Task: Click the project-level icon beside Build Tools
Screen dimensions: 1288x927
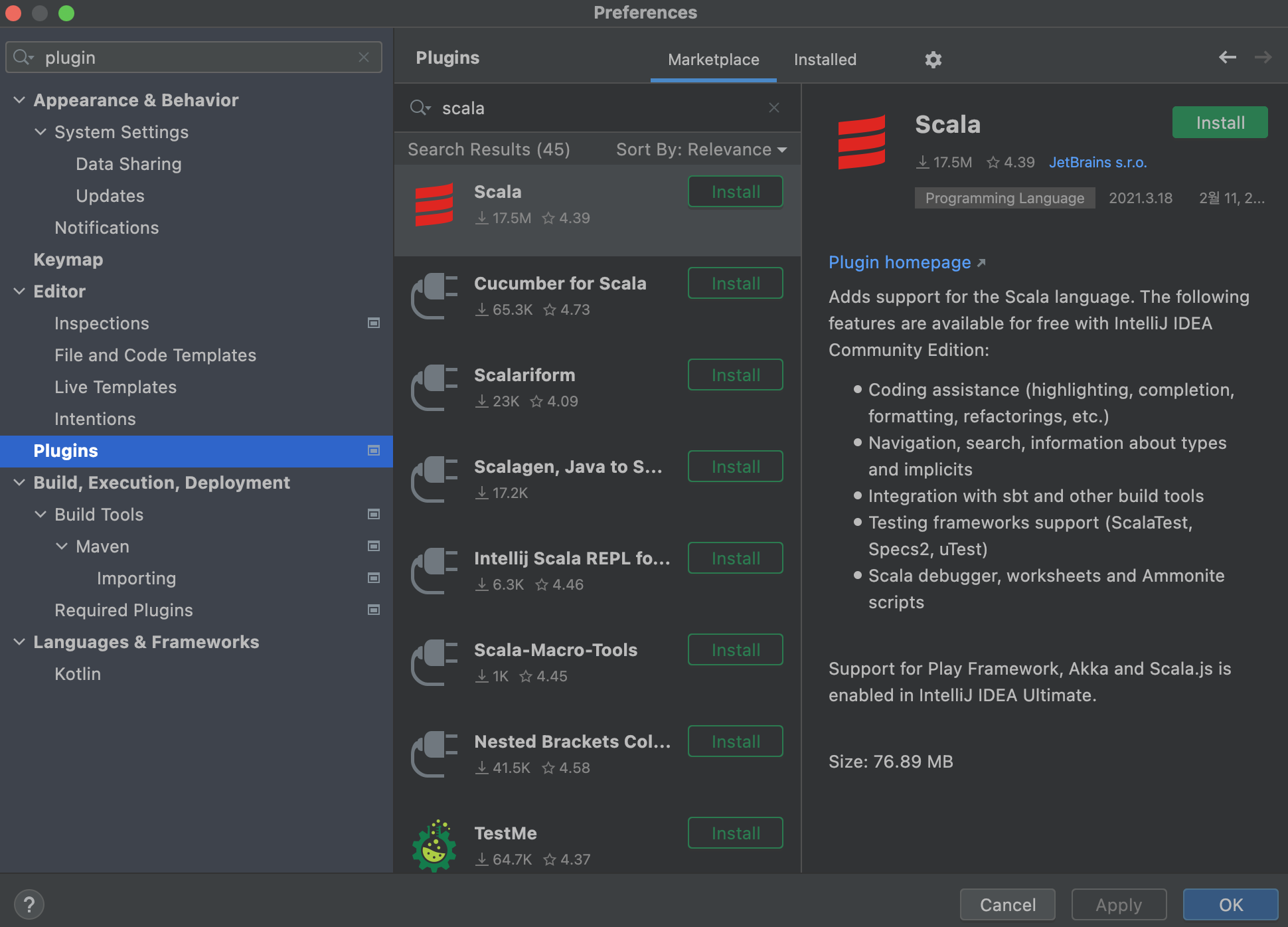Action: [374, 514]
